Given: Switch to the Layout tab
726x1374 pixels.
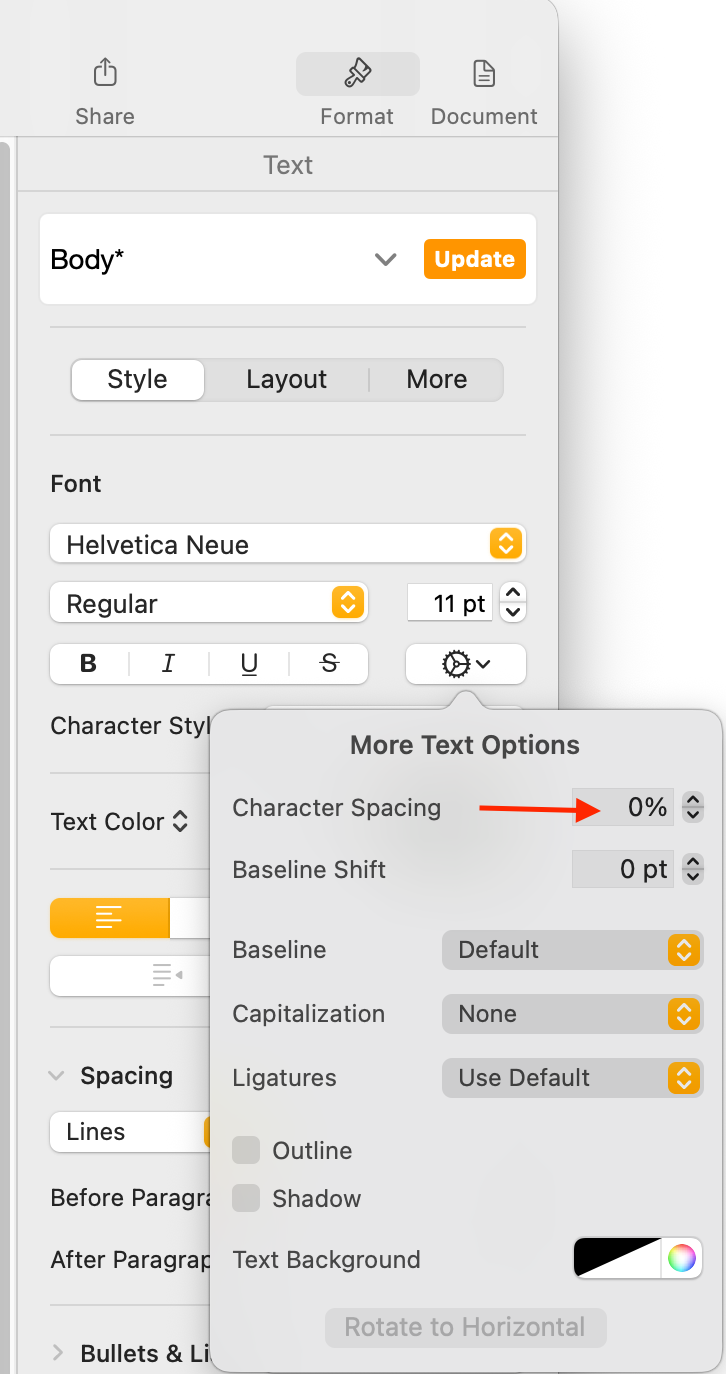Looking at the screenshot, I should [287, 380].
